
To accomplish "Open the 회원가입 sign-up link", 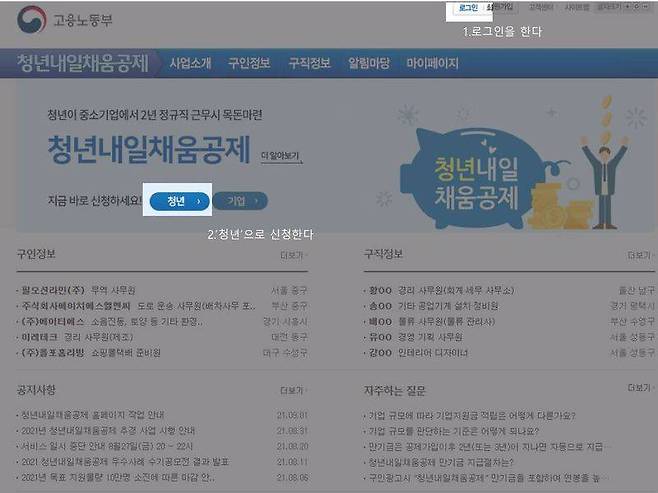I will pyautogui.click(x=500, y=7).
